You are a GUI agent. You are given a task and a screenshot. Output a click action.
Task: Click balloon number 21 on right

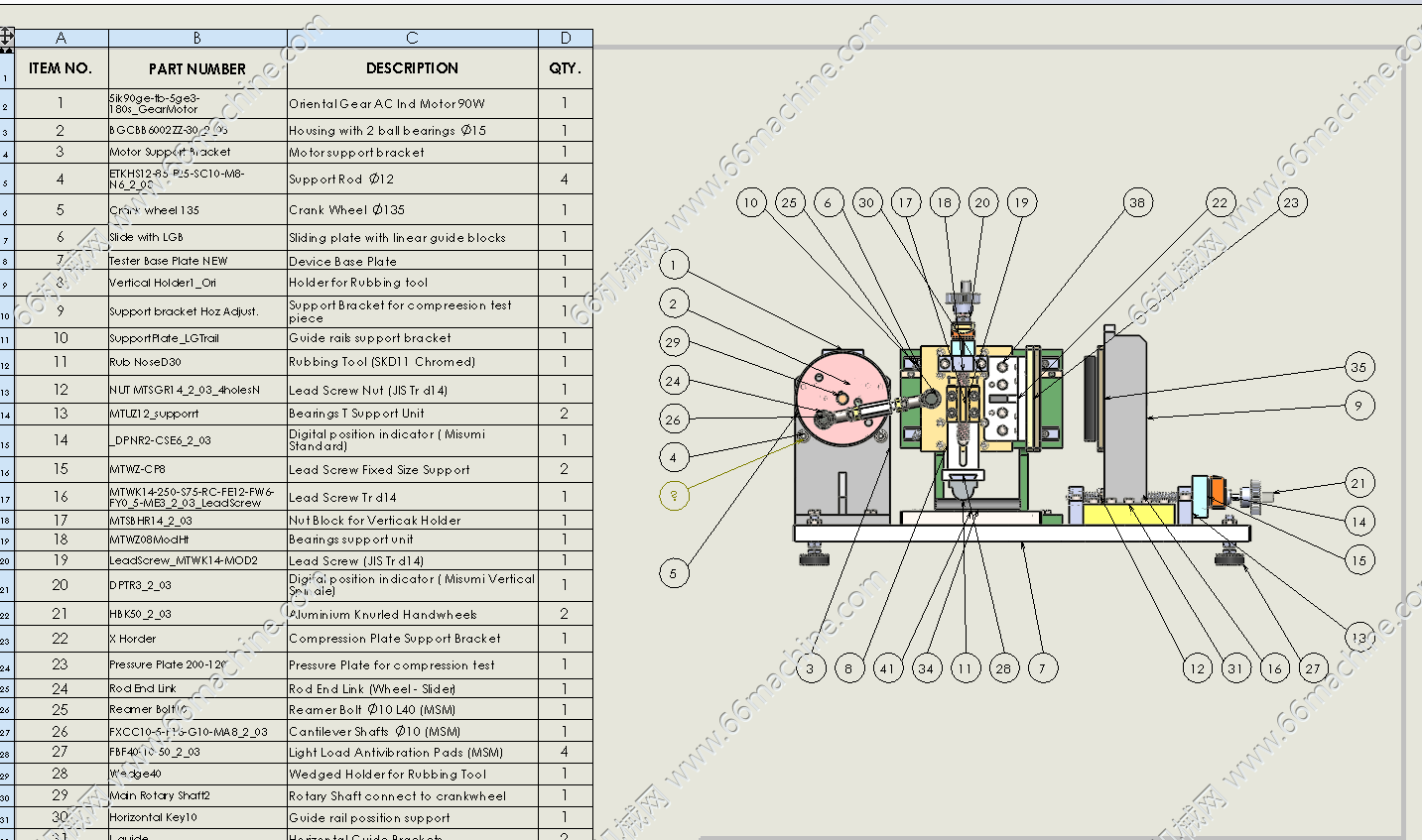1358,483
